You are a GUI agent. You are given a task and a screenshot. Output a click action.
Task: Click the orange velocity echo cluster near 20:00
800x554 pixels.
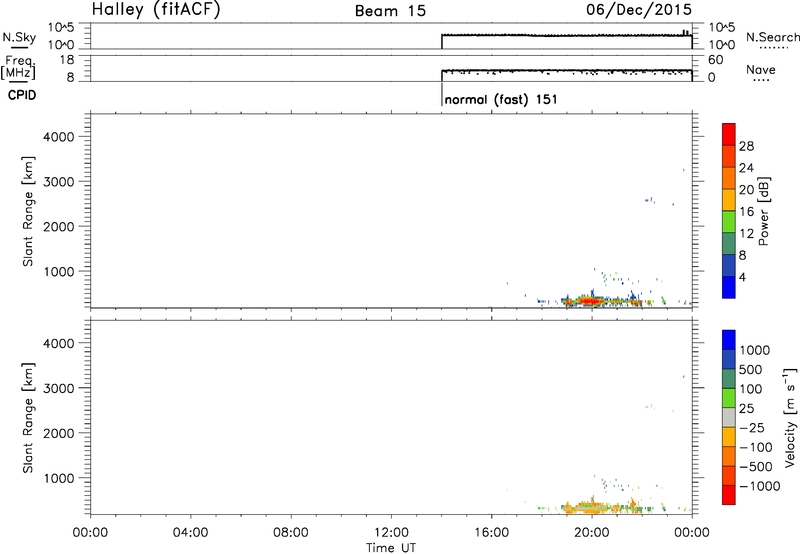pyautogui.click(x=590, y=508)
